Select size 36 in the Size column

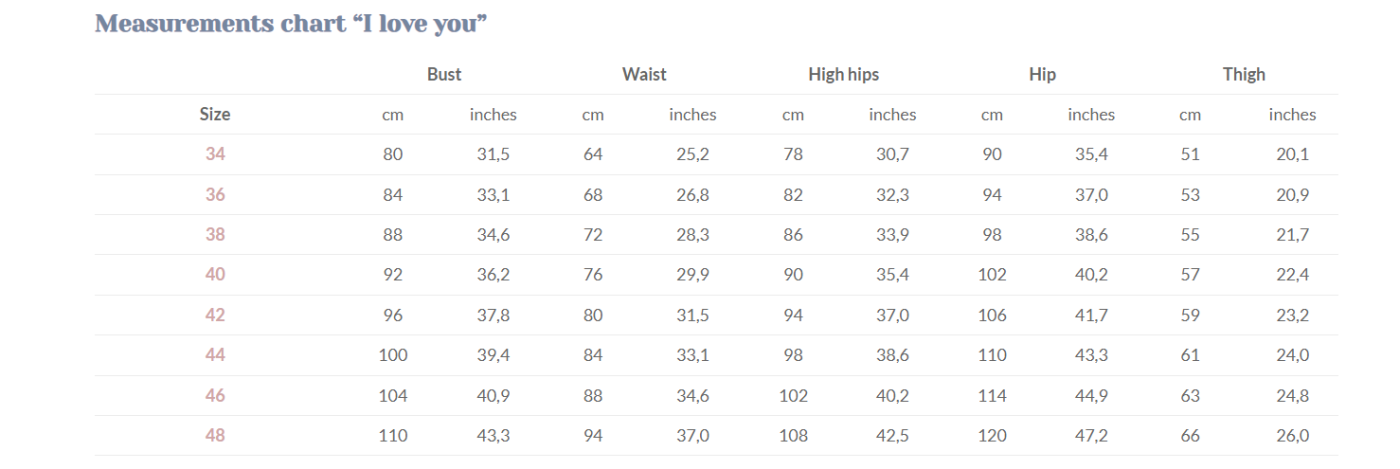(x=215, y=195)
